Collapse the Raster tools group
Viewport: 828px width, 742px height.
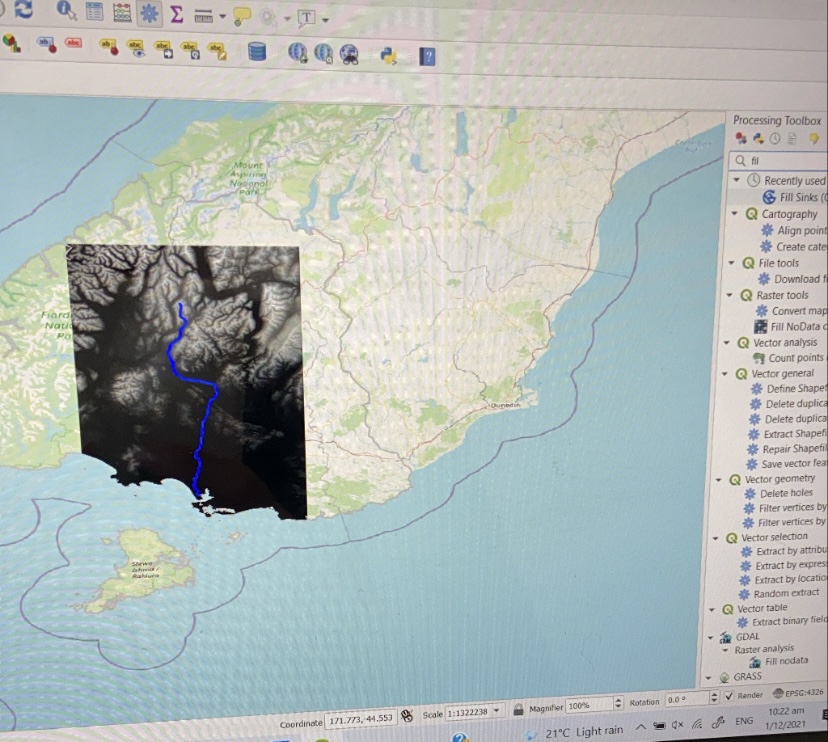(x=730, y=295)
